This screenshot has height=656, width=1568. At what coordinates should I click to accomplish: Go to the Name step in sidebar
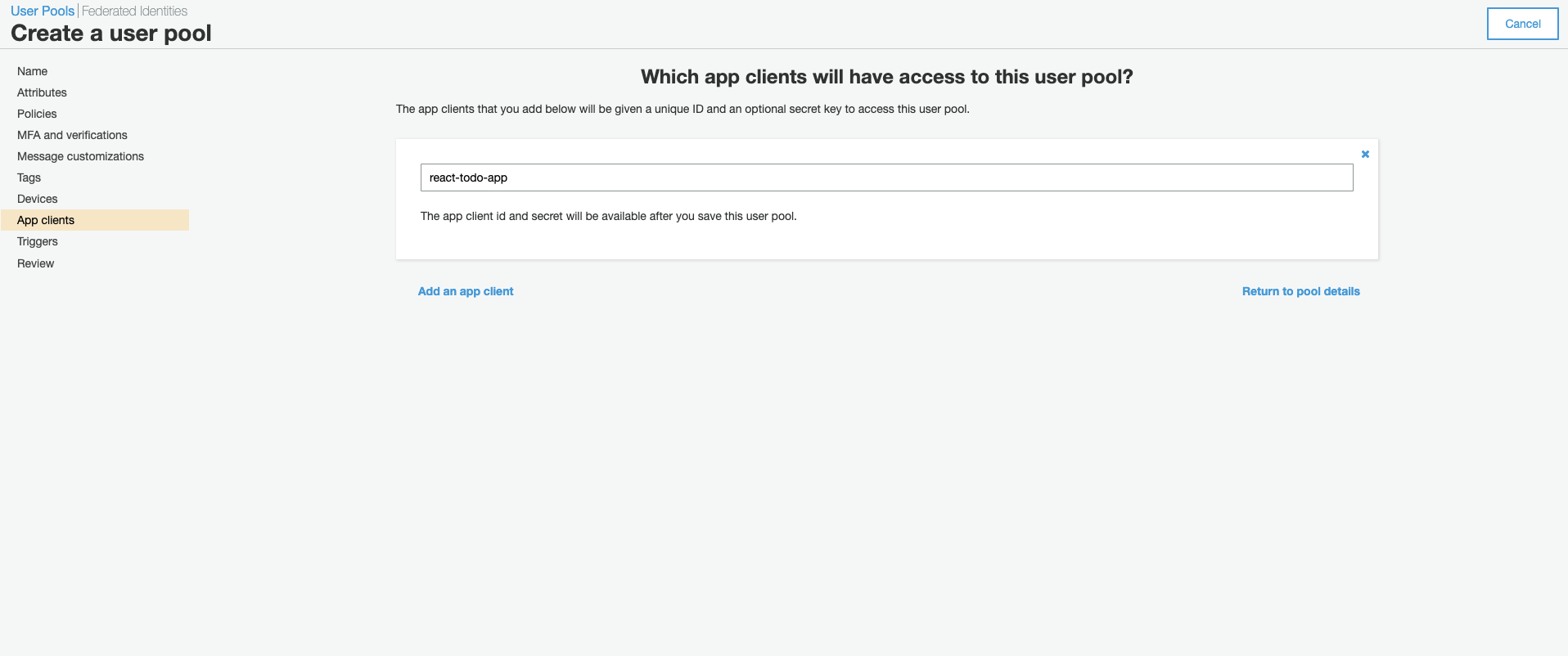tap(32, 71)
